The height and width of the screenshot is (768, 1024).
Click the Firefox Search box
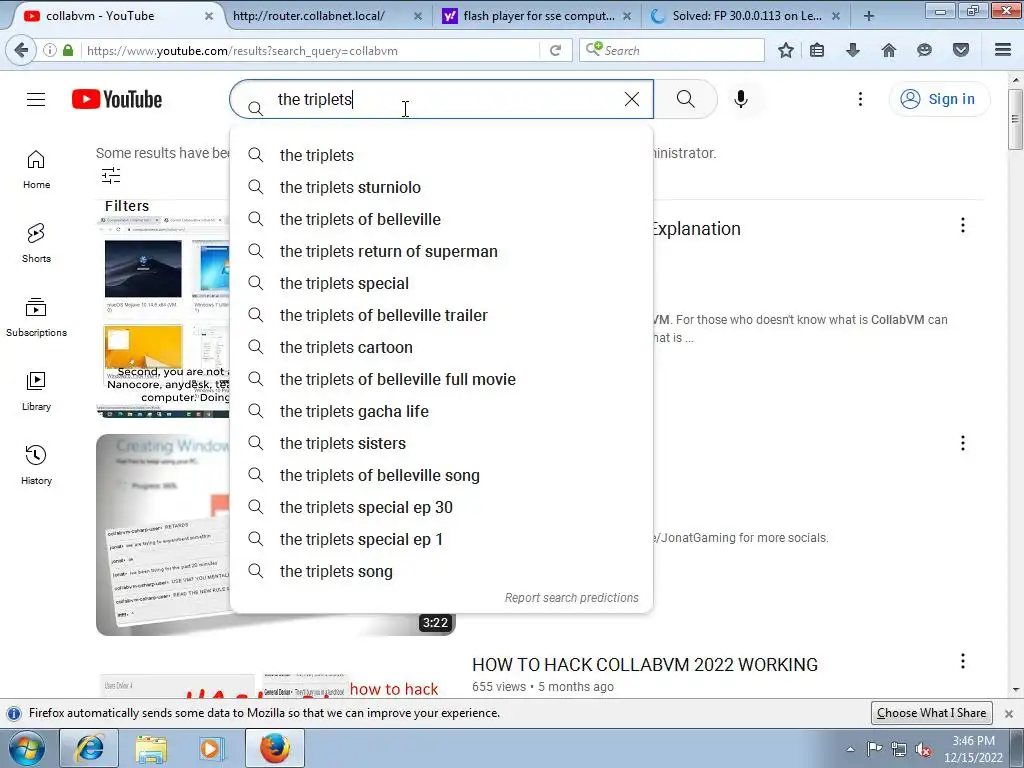pyautogui.click(x=672, y=50)
